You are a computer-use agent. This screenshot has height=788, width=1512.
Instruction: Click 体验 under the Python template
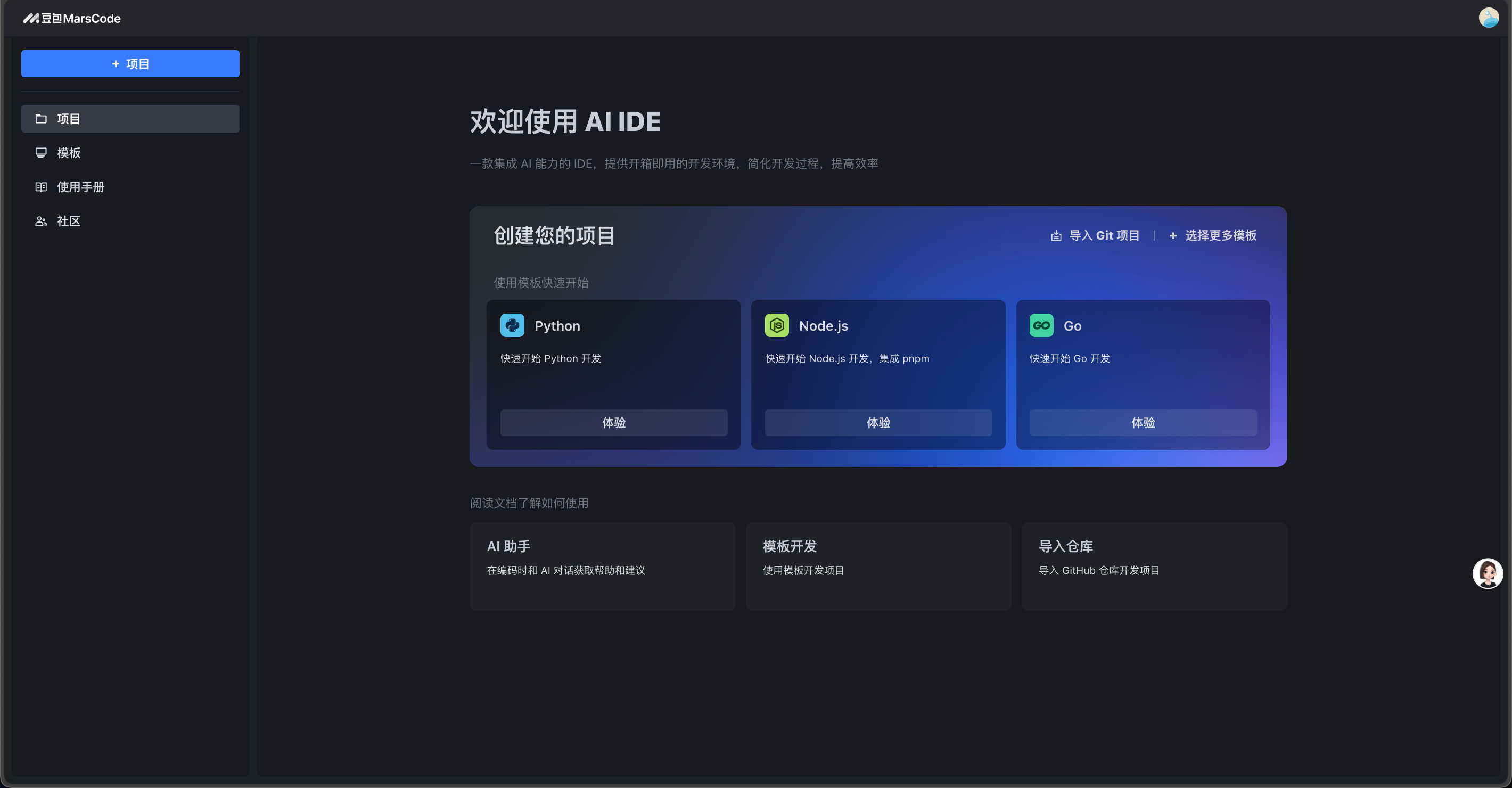613,422
